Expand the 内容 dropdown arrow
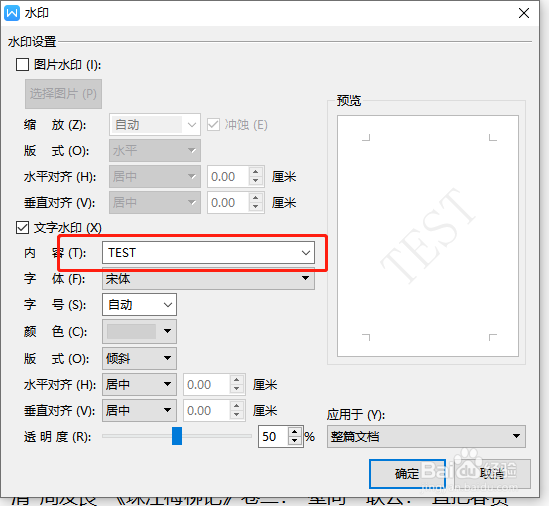 coord(306,252)
